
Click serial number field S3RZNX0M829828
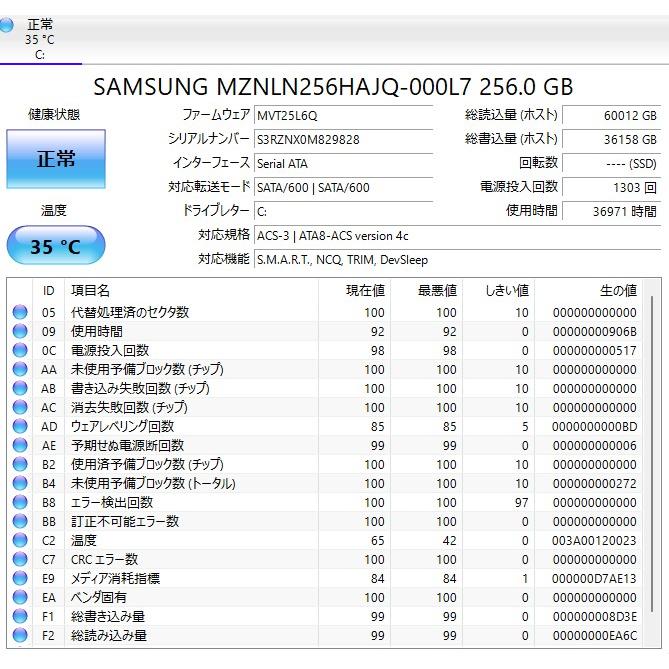[343, 140]
